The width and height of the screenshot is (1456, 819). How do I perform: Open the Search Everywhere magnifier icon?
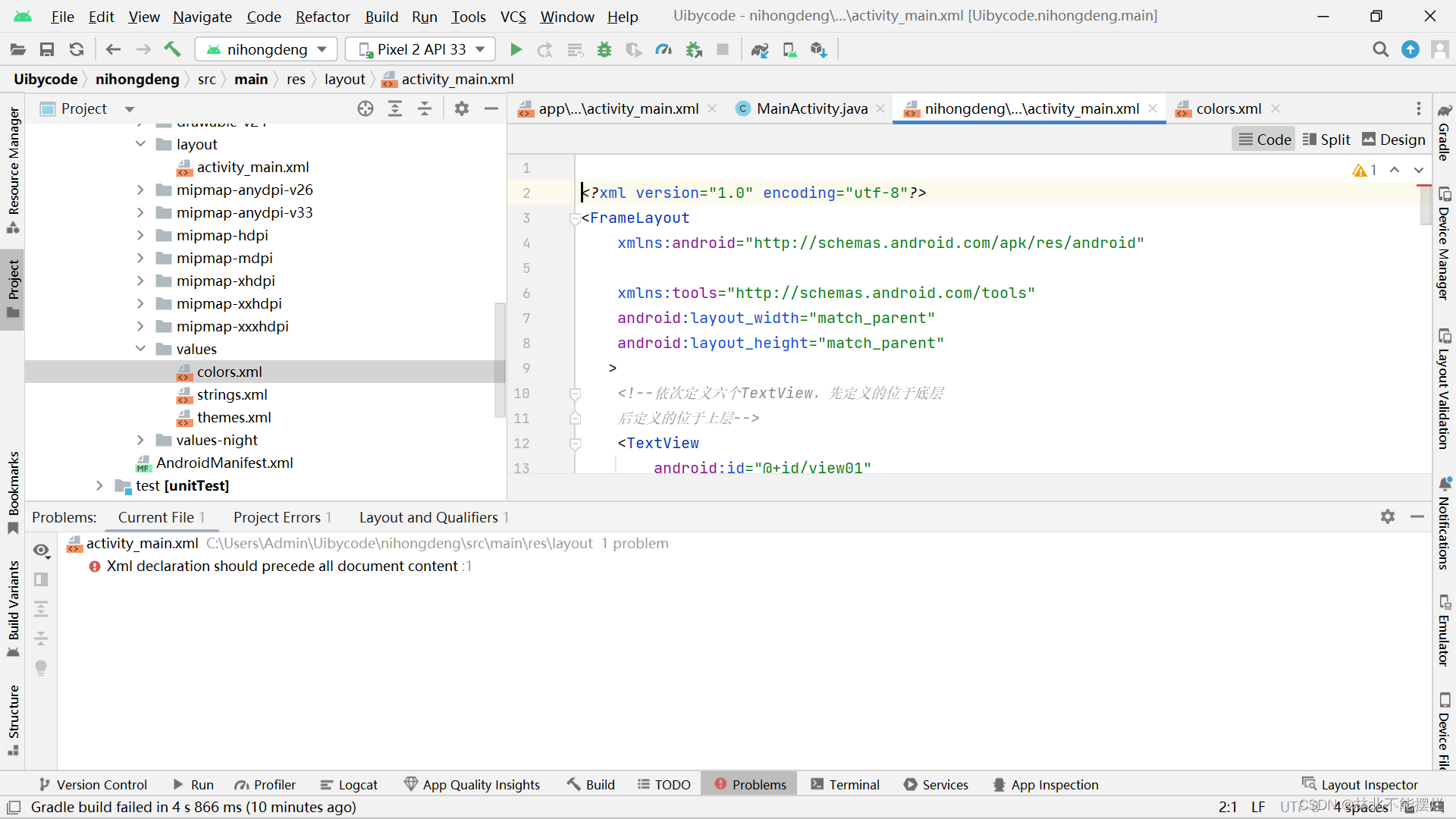(1380, 50)
